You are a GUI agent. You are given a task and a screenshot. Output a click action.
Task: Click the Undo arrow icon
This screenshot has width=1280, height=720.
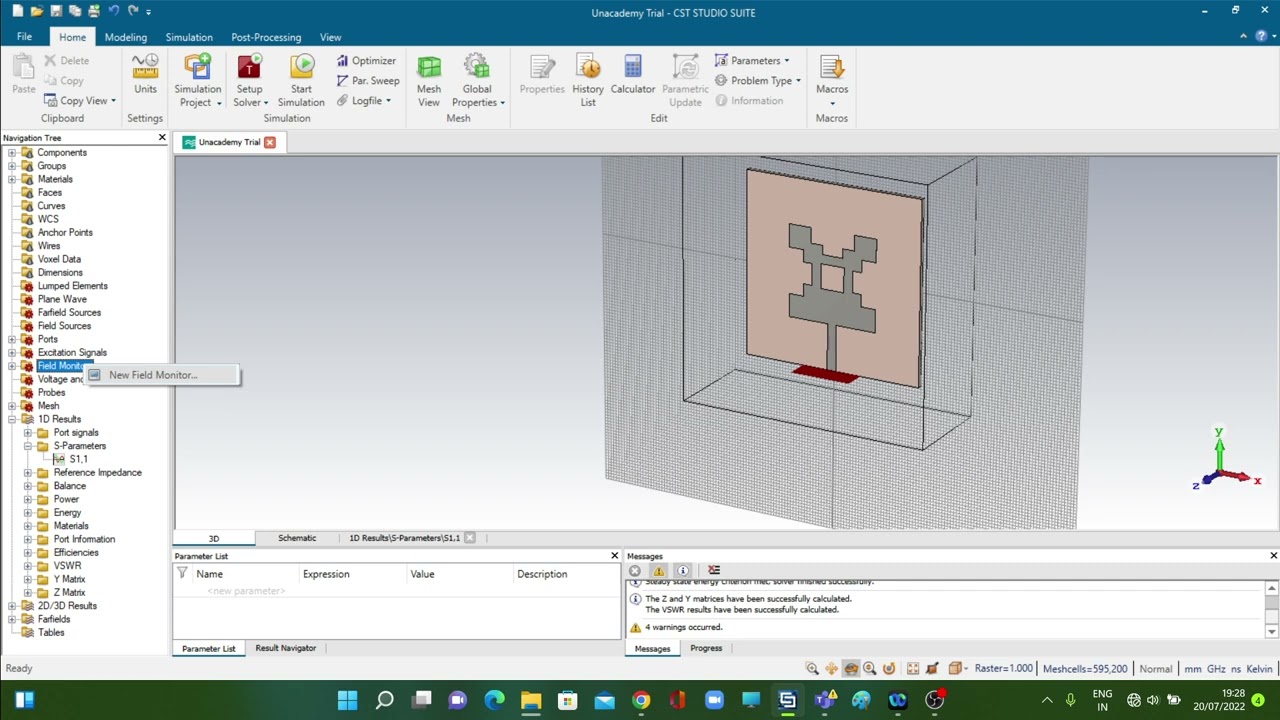113,11
